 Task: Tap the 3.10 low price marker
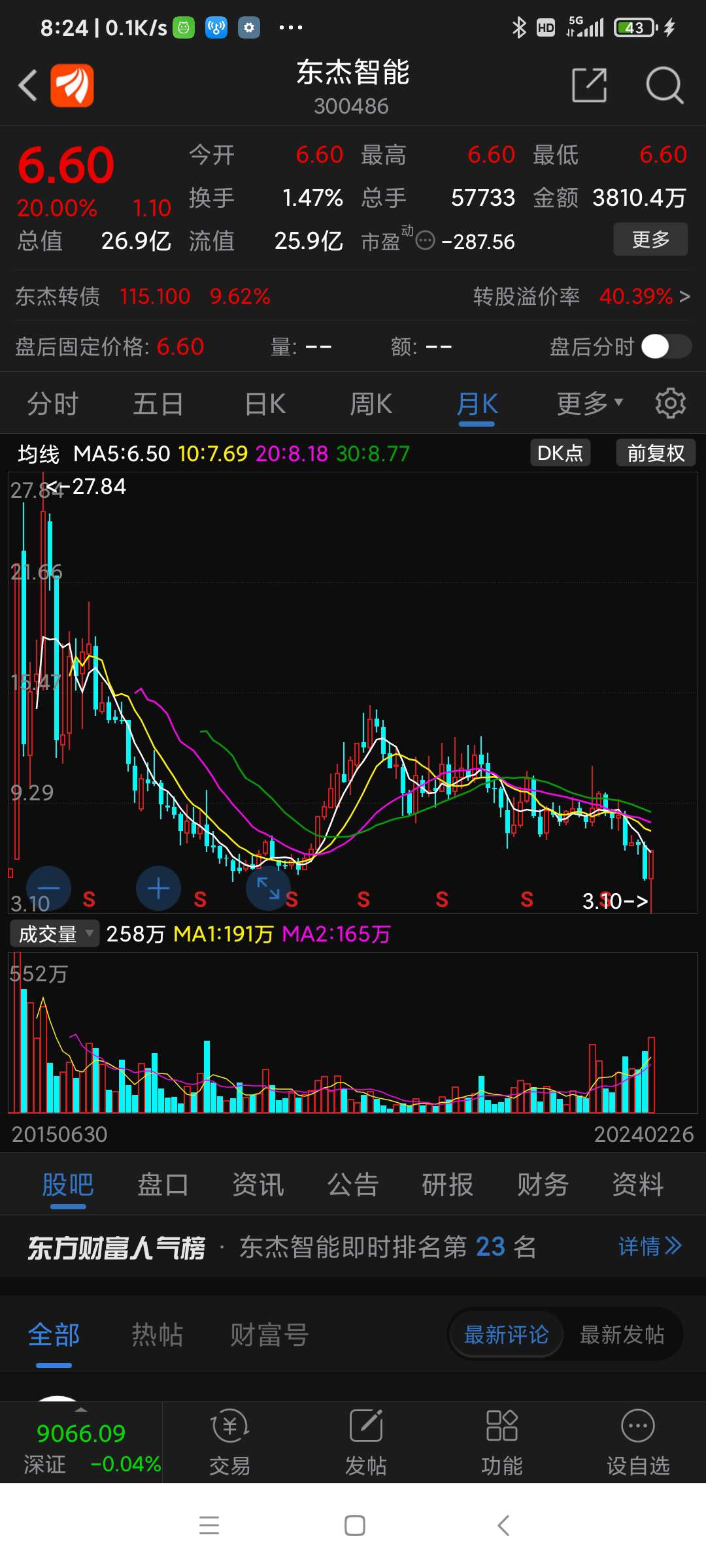coord(615,902)
